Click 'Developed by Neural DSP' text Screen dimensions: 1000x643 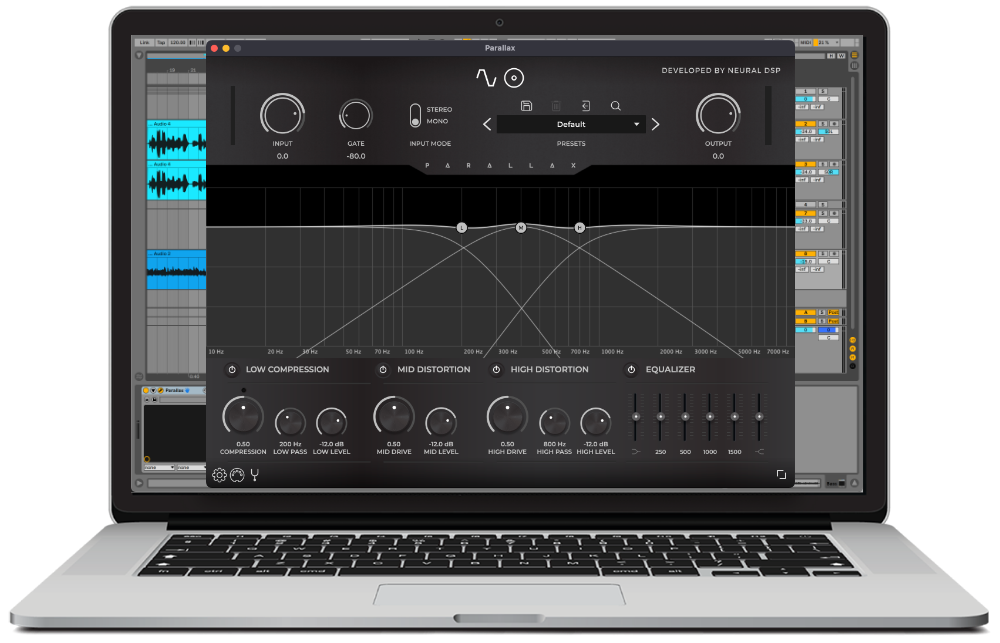[x=721, y=71]
